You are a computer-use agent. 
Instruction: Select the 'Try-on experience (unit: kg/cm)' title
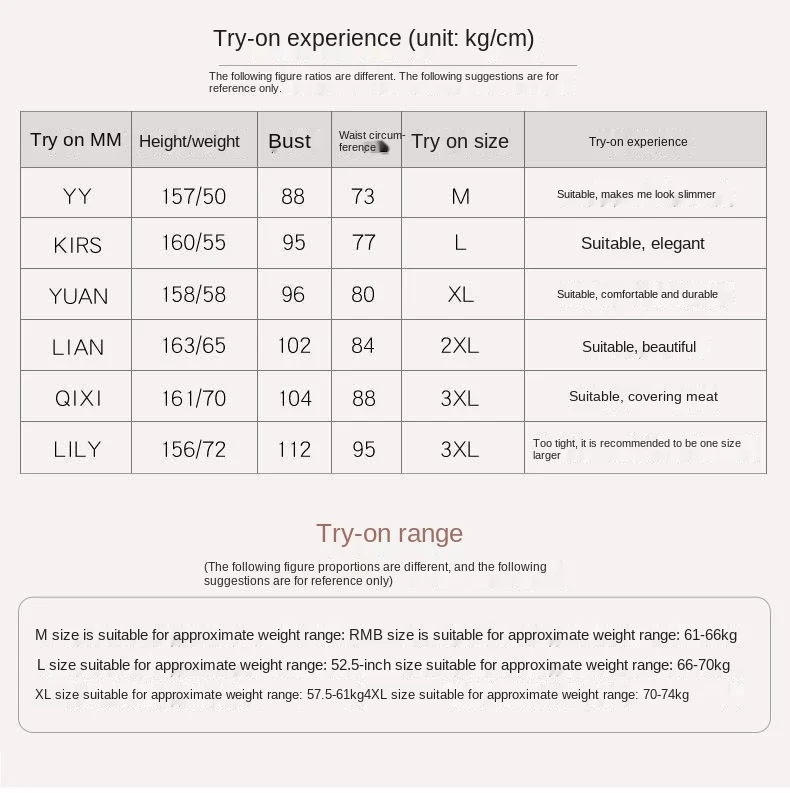coord(373,38)
